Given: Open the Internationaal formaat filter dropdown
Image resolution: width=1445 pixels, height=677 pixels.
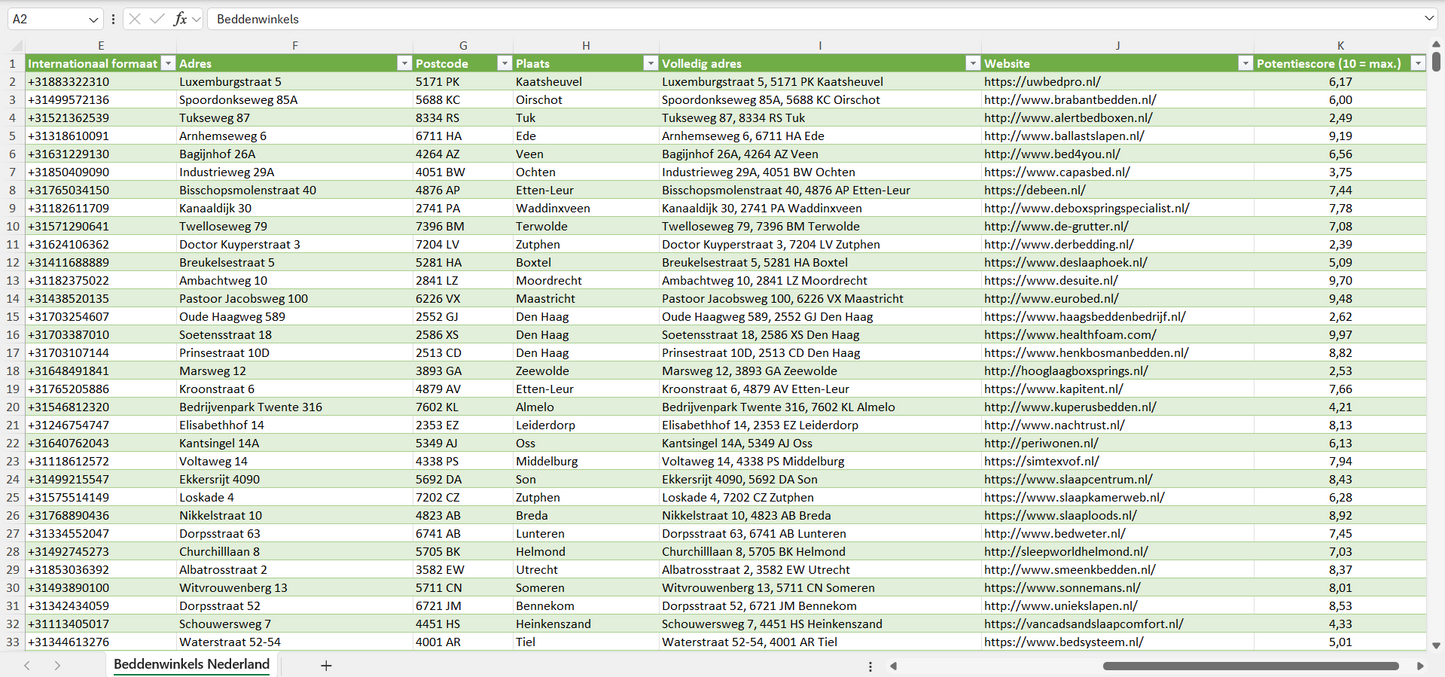Looking at the screenshot, I should [167, 63].
